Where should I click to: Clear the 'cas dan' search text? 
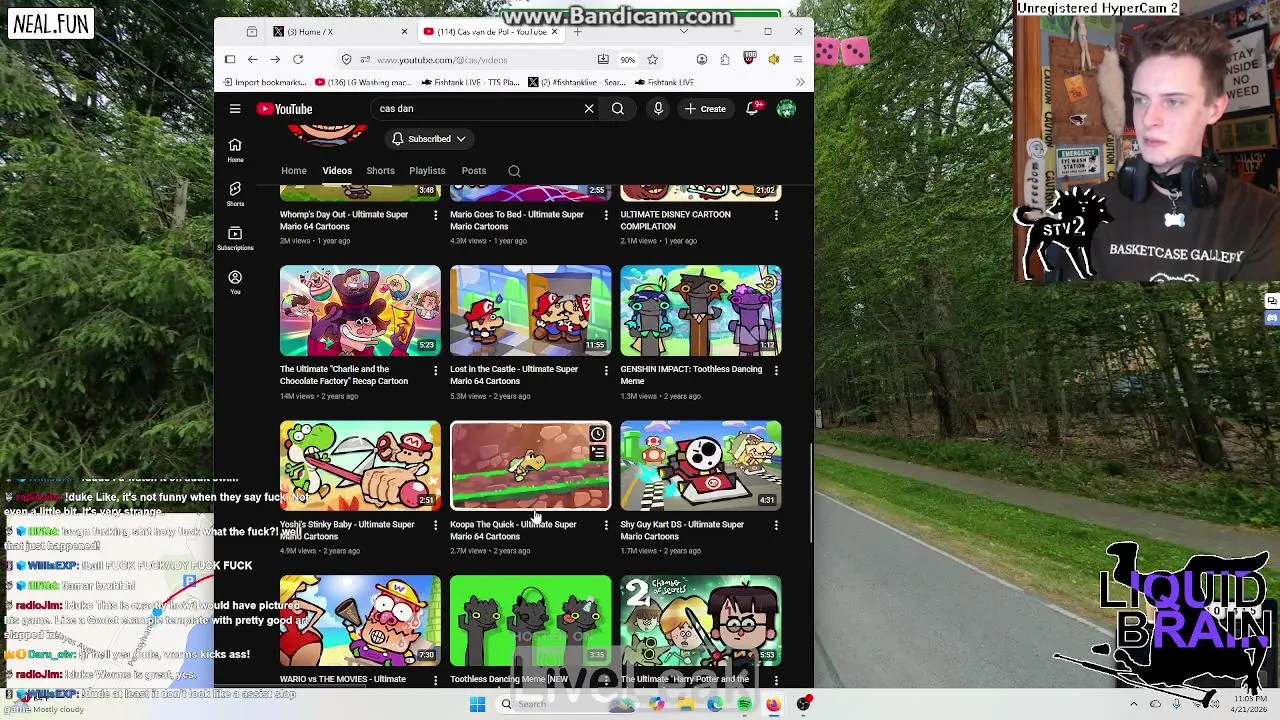pyautogui.click(x=589, y=109)
